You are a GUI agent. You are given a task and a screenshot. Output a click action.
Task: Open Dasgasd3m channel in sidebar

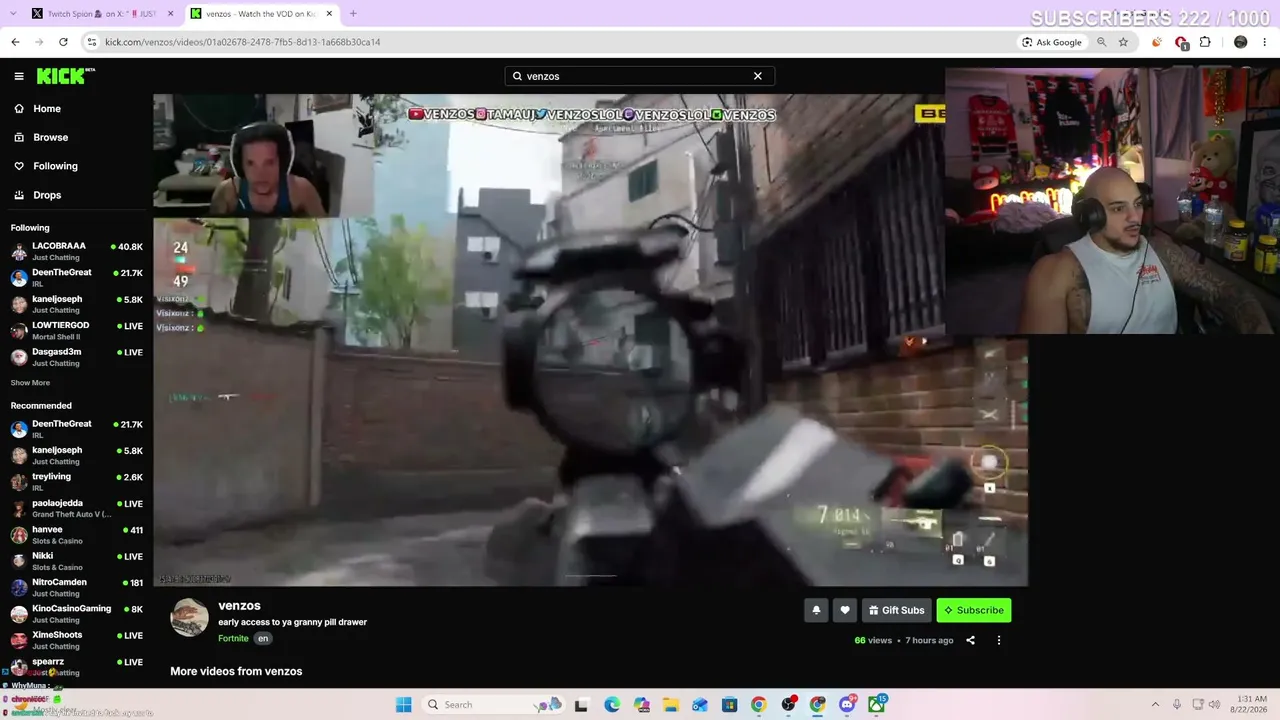coord(77,357)
